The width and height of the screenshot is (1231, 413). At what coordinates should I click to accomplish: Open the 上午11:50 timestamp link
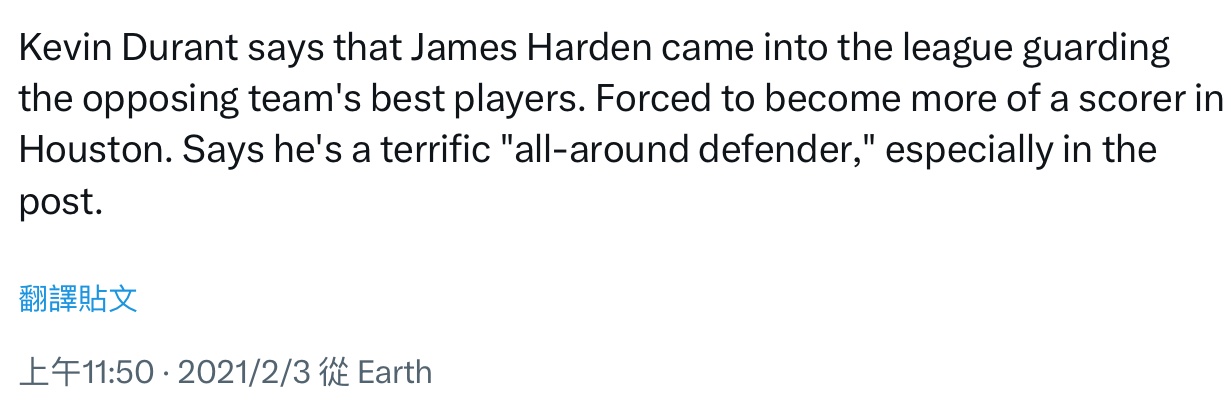click(87, 373)
